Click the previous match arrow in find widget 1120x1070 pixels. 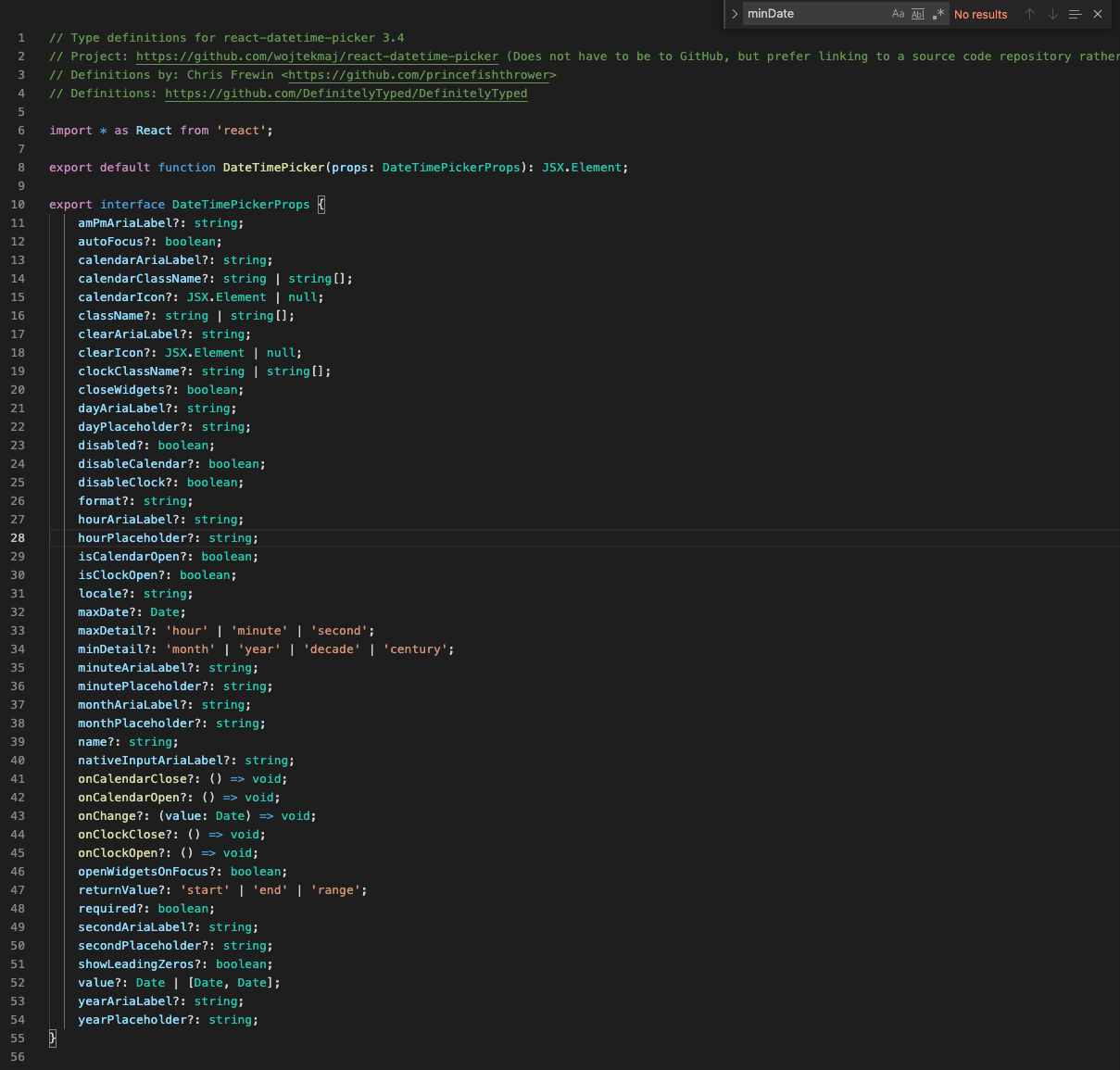[1028, 14]
